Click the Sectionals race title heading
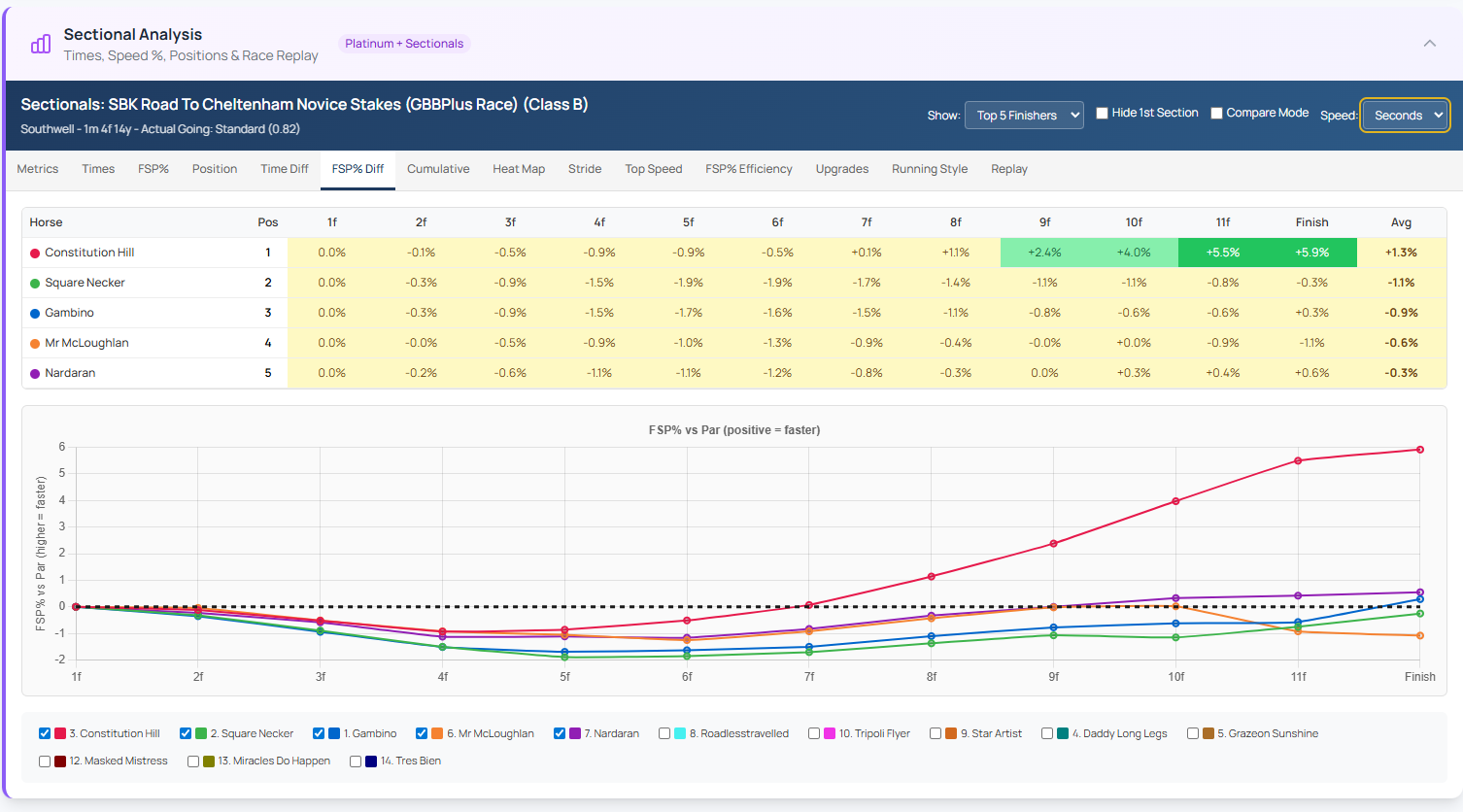This screenshot has height=812, width=1463. pyautogui.click(x=304, y=104)
